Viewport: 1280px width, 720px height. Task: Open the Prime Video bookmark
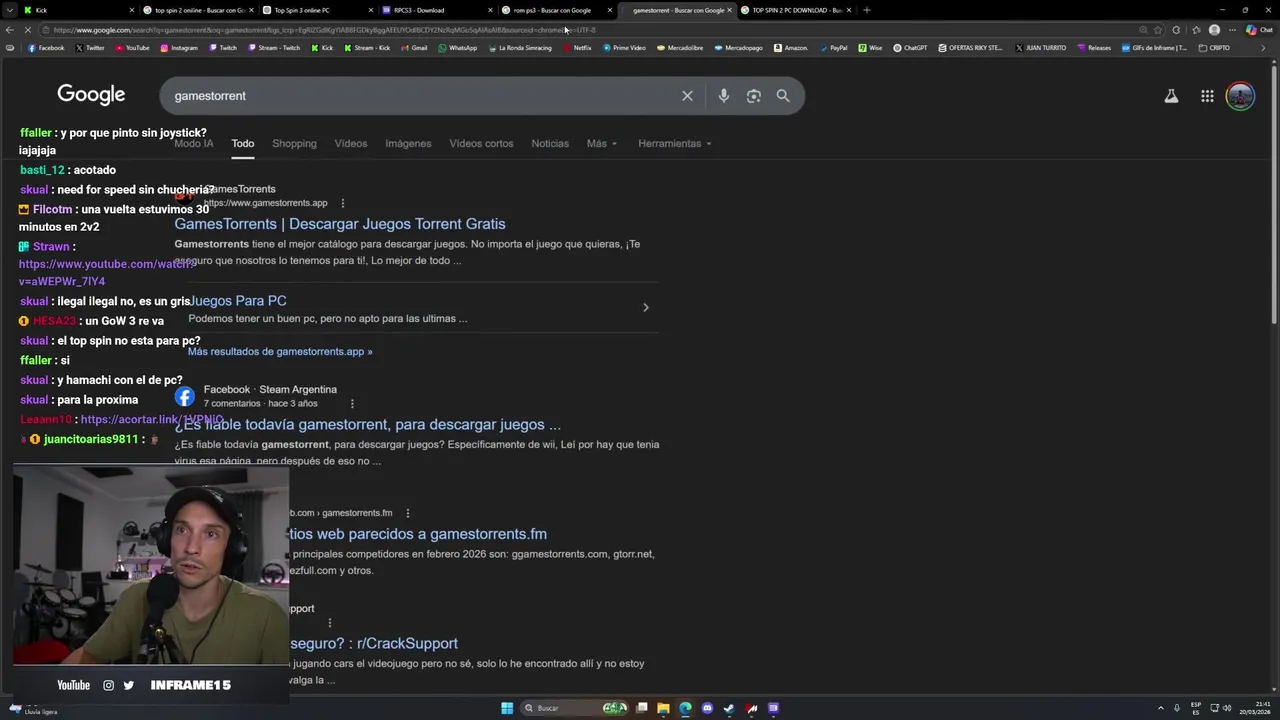tap(624, 48)
